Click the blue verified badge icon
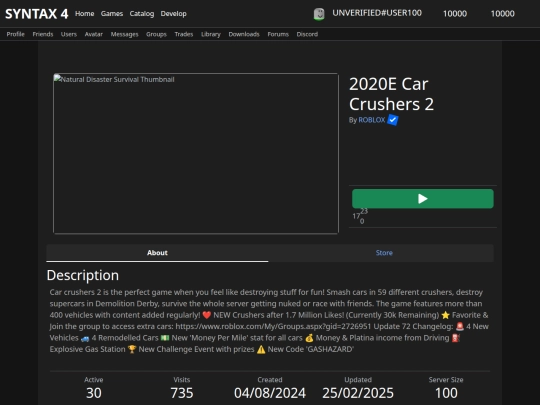The width and height of the screenshot is (540, 405). (393, 120)
